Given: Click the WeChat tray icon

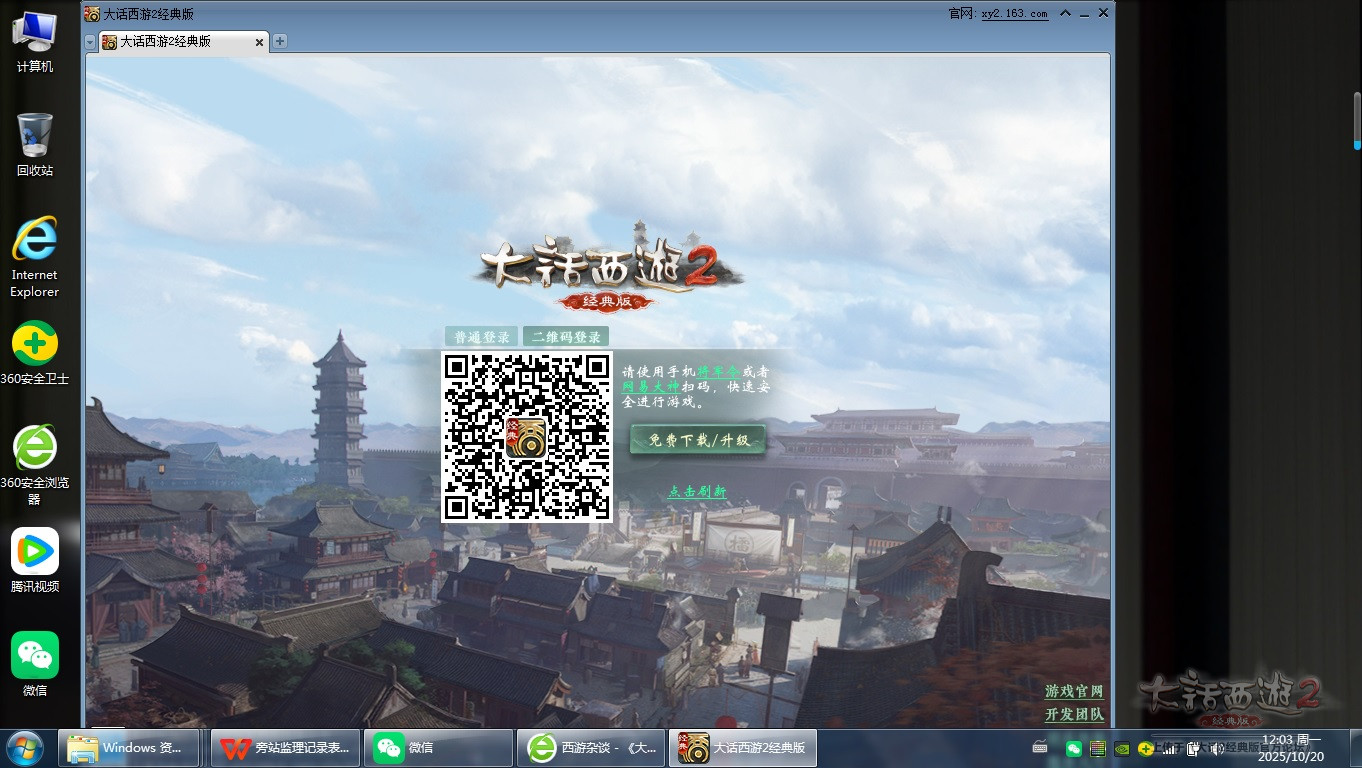Looking at the screenshot, I should point(1074,748).
